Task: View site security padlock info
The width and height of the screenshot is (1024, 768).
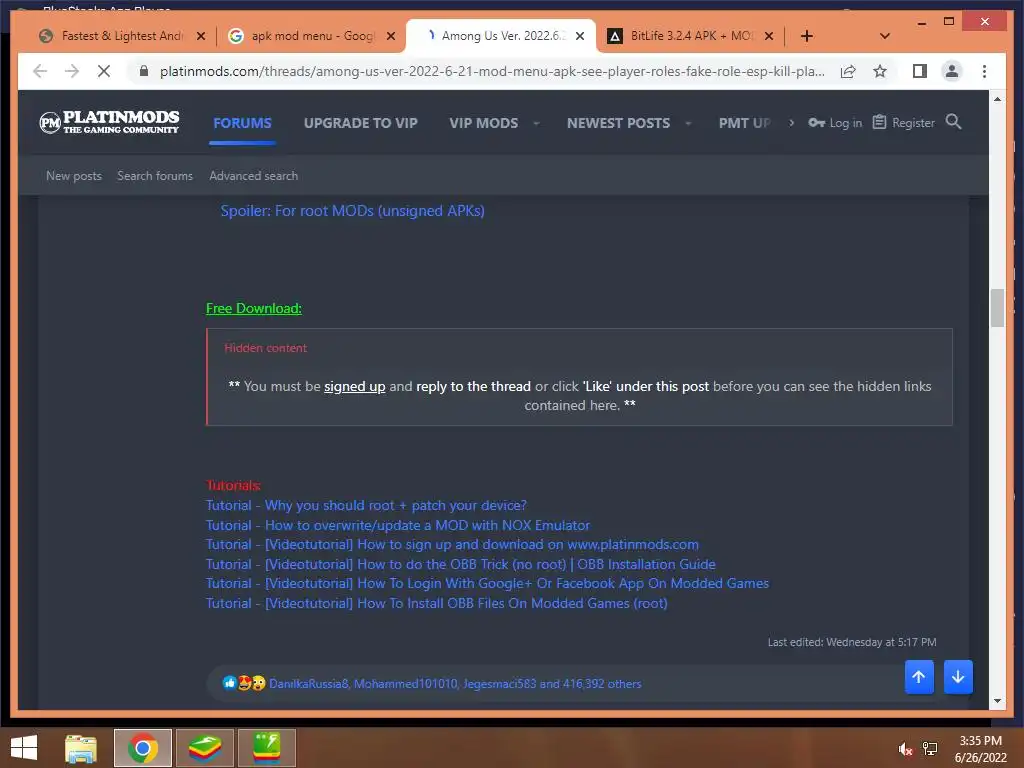Action: pyautogui.click(x=144, y=71)
